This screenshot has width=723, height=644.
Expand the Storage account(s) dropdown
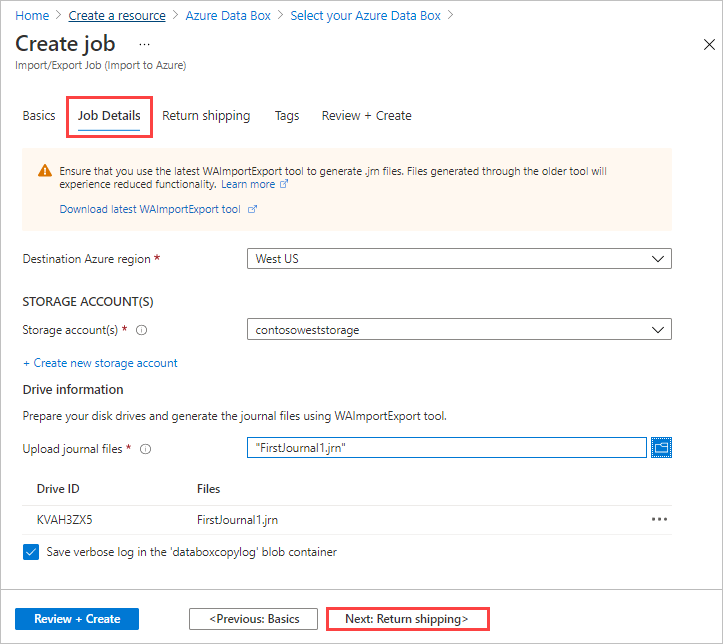tap(459, 329)
